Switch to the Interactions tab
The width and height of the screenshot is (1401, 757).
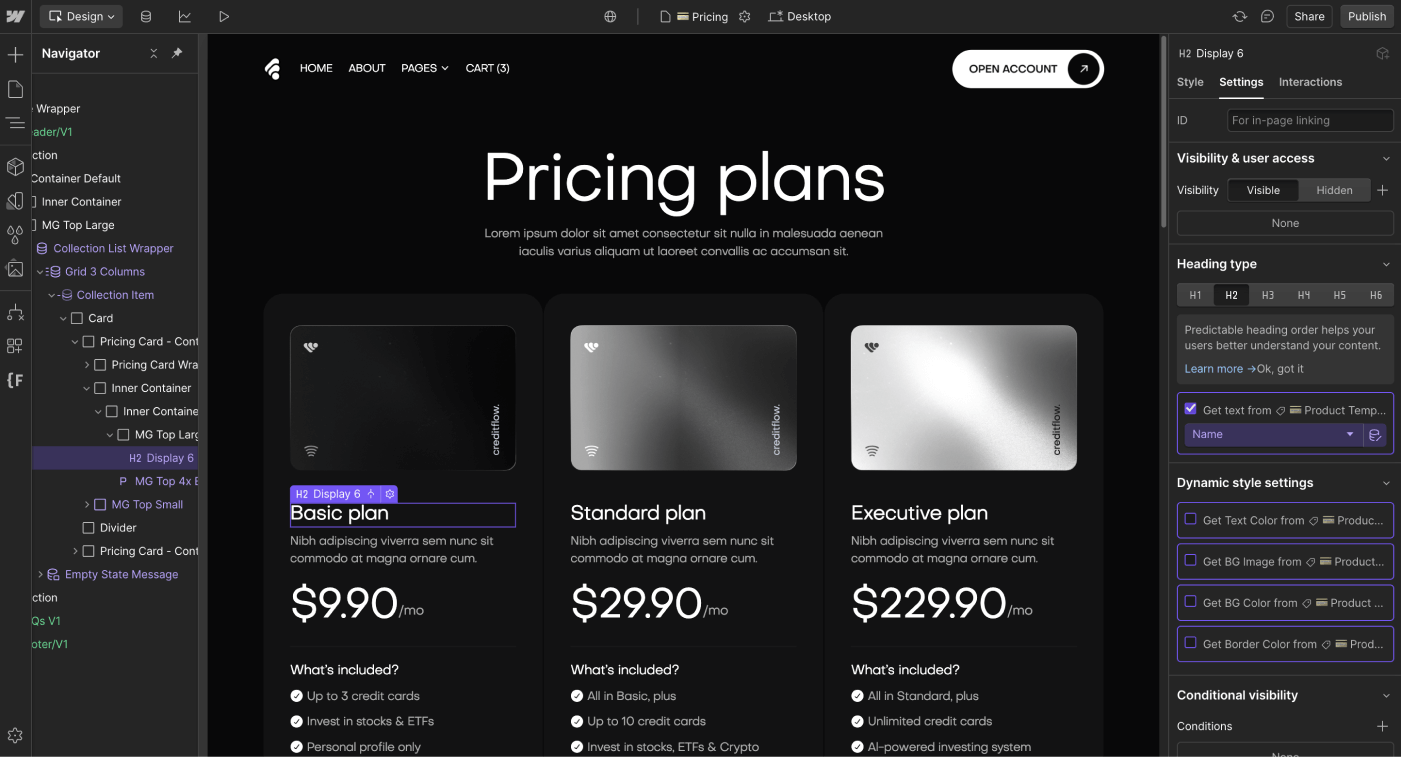[1310, 82]
